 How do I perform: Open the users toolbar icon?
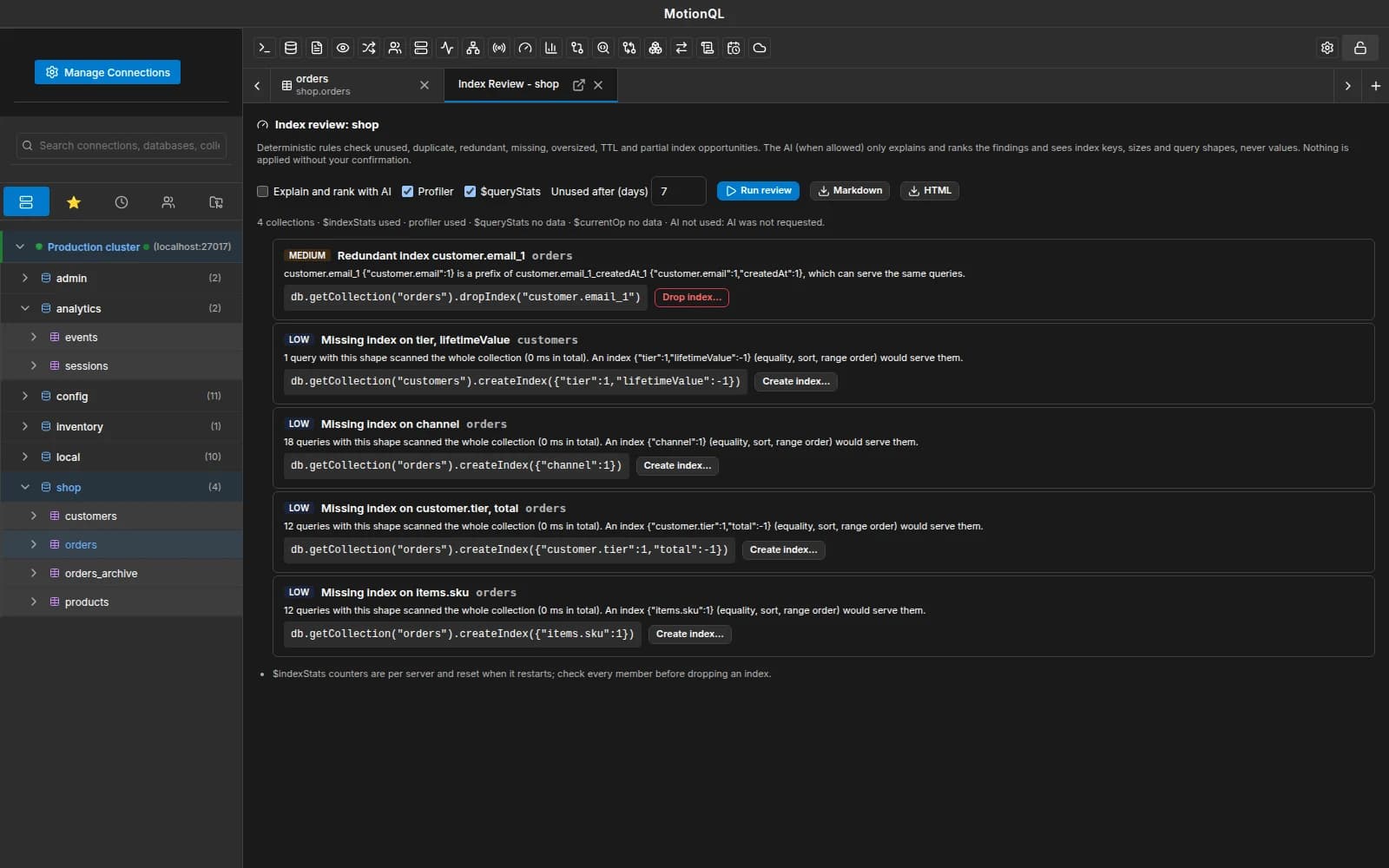pos(395,48)
